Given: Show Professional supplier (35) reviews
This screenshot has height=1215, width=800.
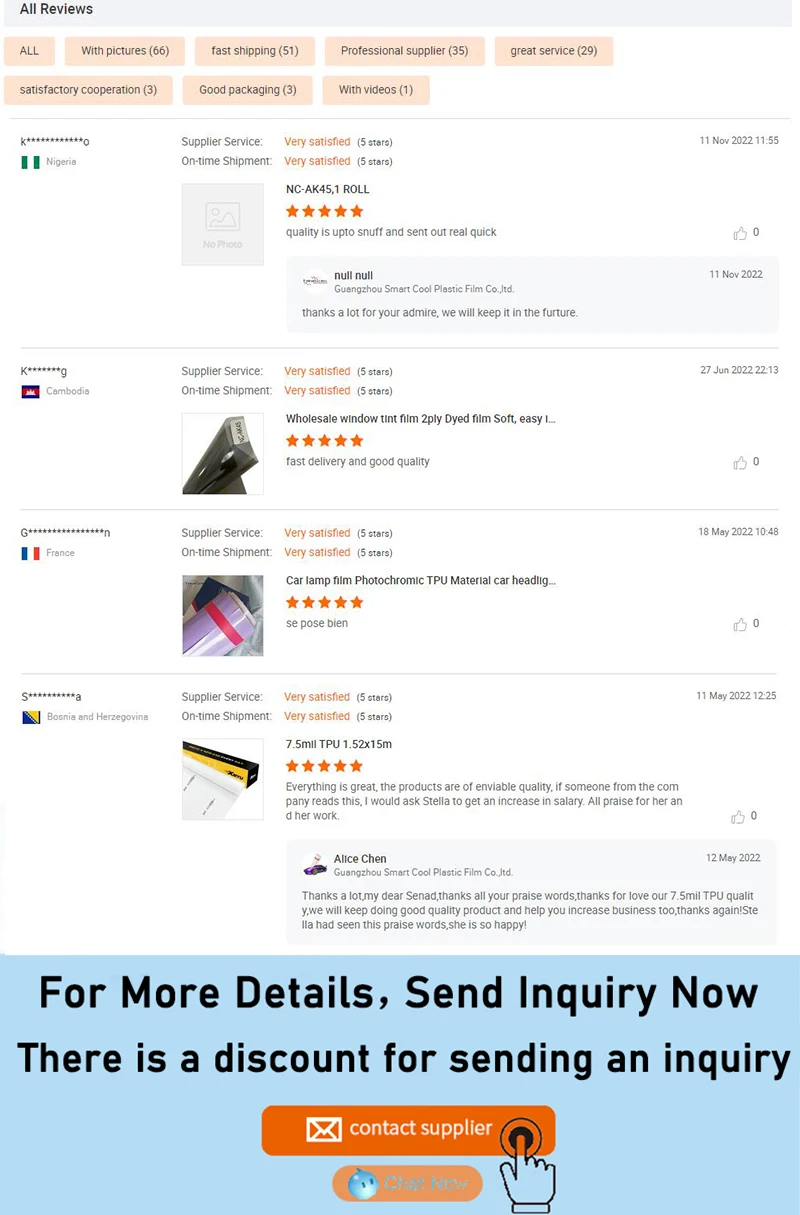Looking at the screenshot, I should click(x=404, y=51).
